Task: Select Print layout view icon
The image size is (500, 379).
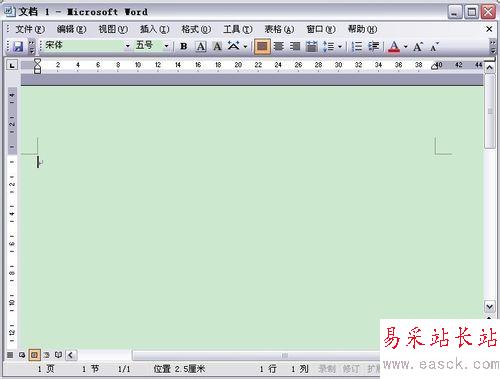Action: pos(34,355)
